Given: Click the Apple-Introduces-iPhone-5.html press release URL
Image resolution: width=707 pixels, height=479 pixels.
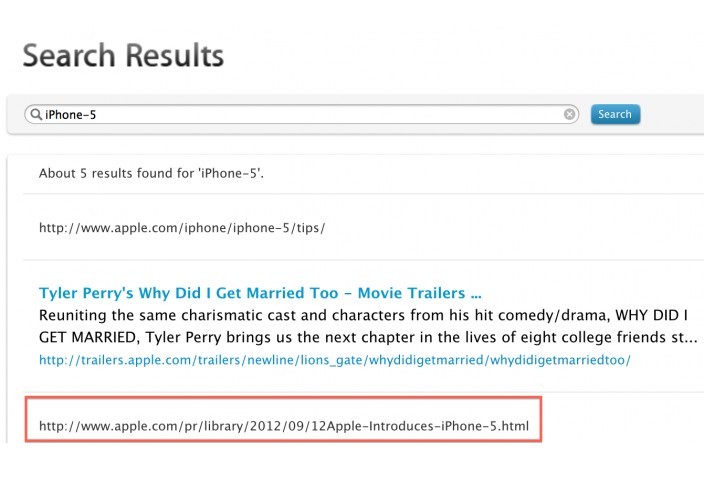Looking at the screenshot, I should tap(284, 426).
